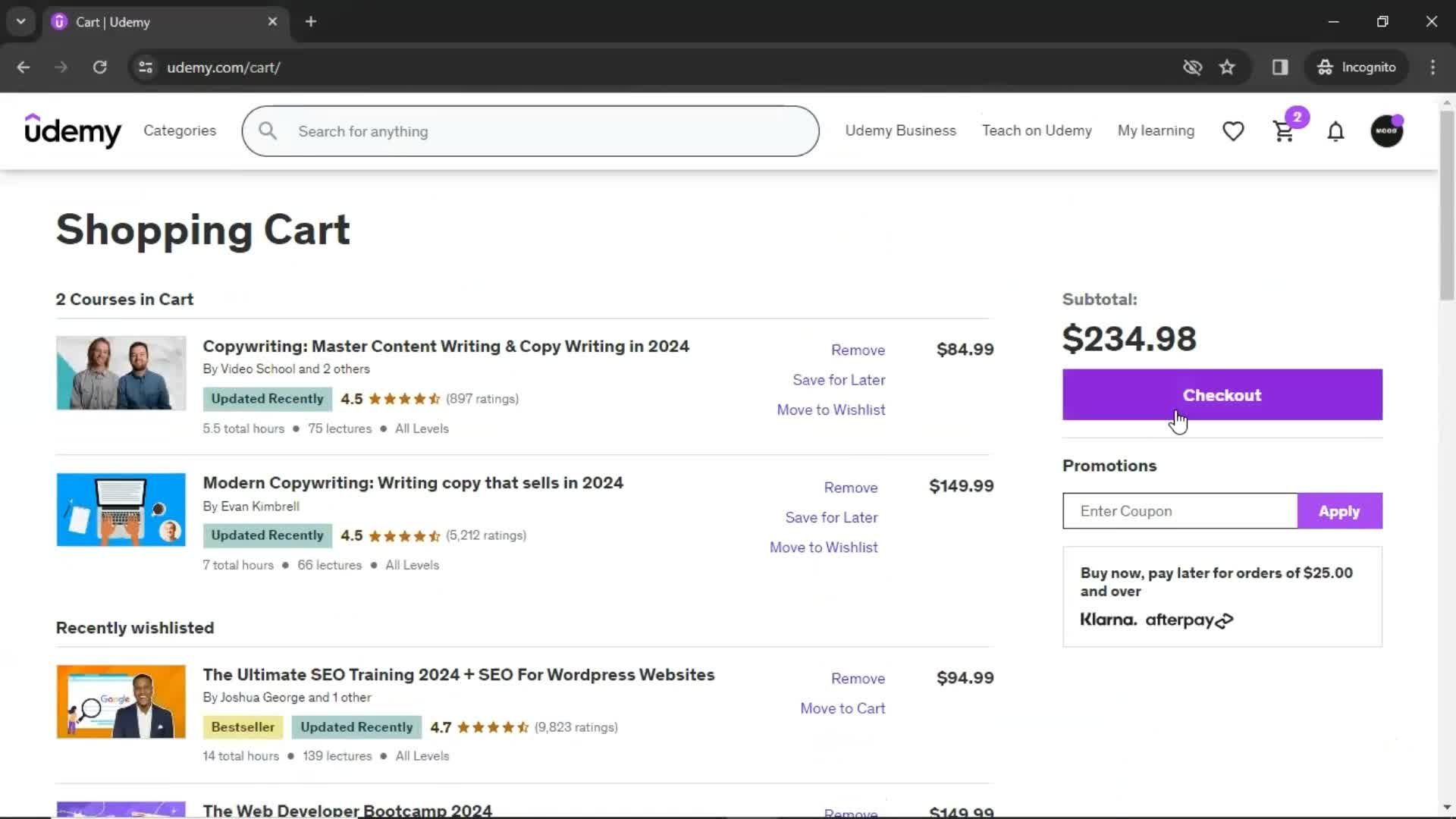The height and width of the screenshot is (819, 1456).
Task: Open the wishlist heart icon
Action: coord(1233,131)
